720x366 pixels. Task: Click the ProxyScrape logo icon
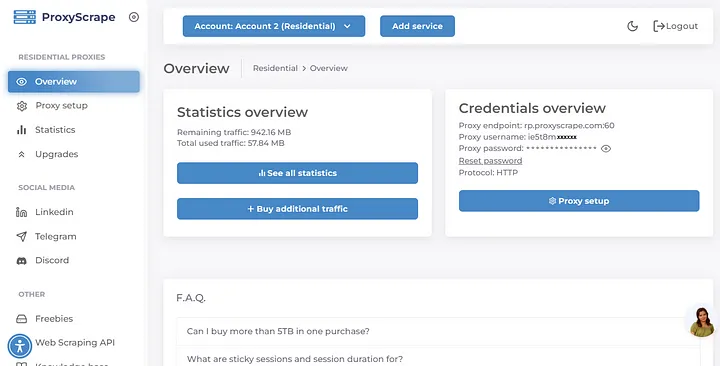[x=25, y=17]
